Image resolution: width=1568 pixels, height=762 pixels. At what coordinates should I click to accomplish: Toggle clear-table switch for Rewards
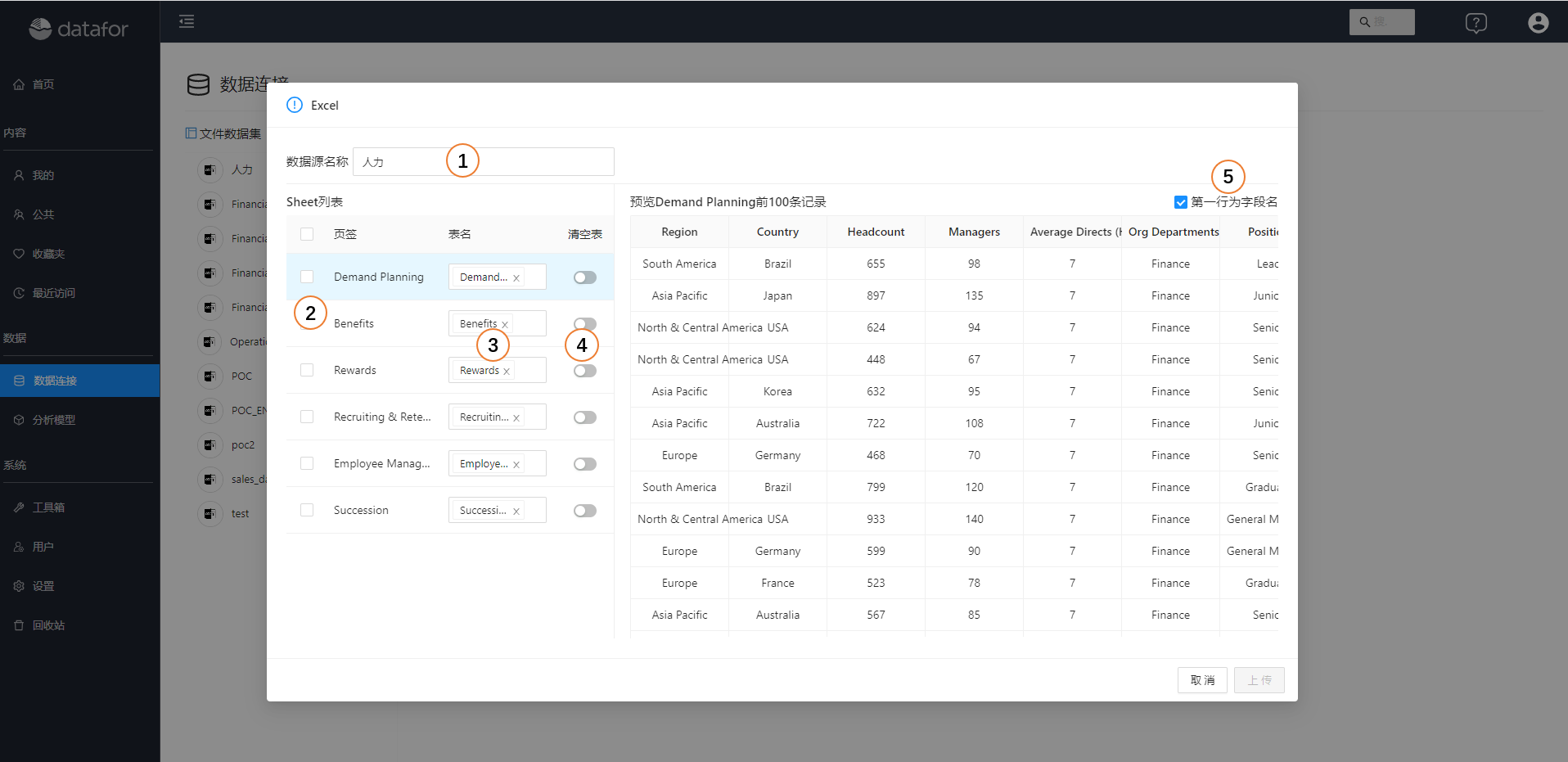tap(585, 371)
